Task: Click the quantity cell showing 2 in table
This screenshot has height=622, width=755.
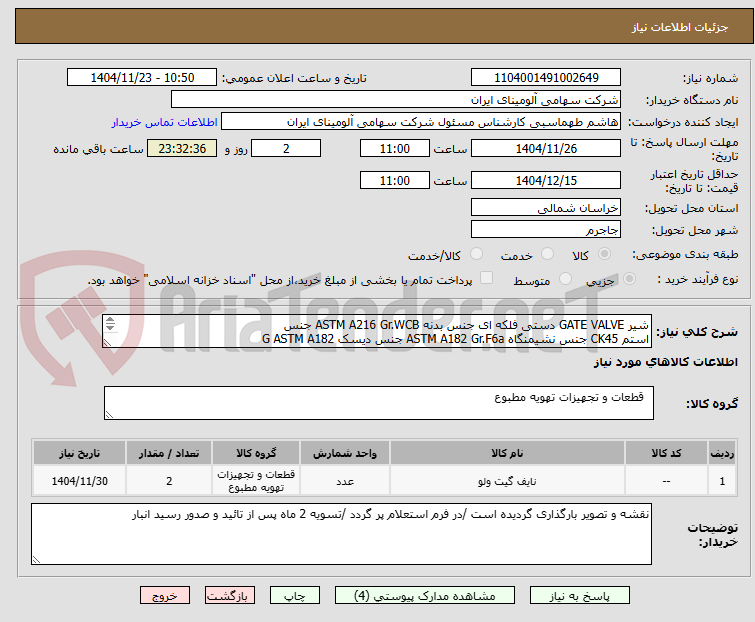Action: point(169,481)
